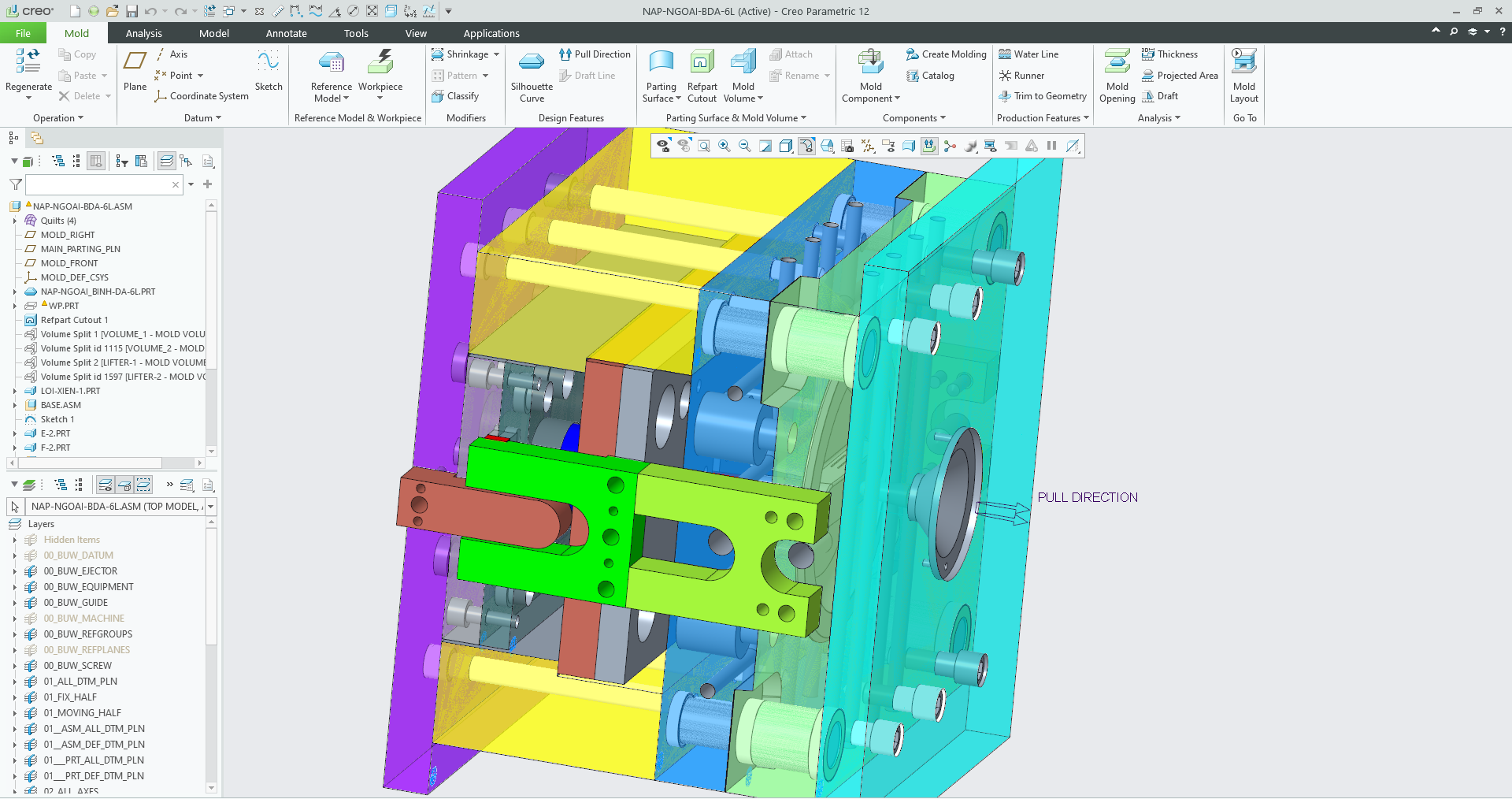Image resolution: width=1512 pixels, height=799 pixels.
Task: Click the Mold Layout icon
Action: [1243, 63]
